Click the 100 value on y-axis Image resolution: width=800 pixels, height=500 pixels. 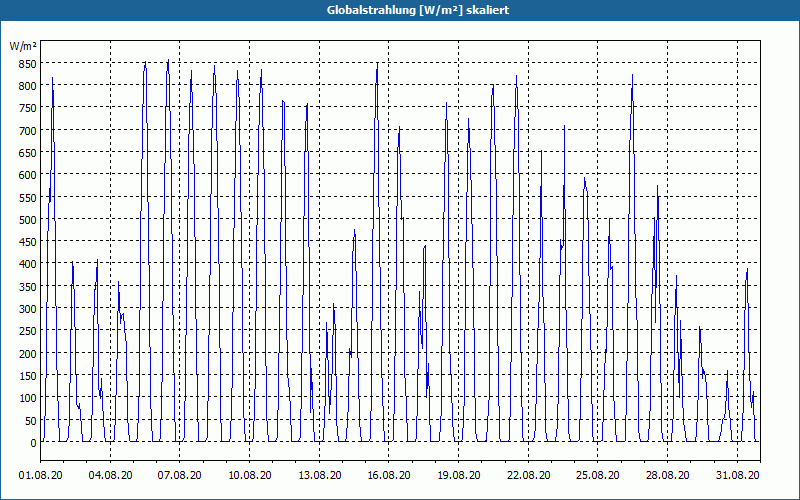coord(28,398)
